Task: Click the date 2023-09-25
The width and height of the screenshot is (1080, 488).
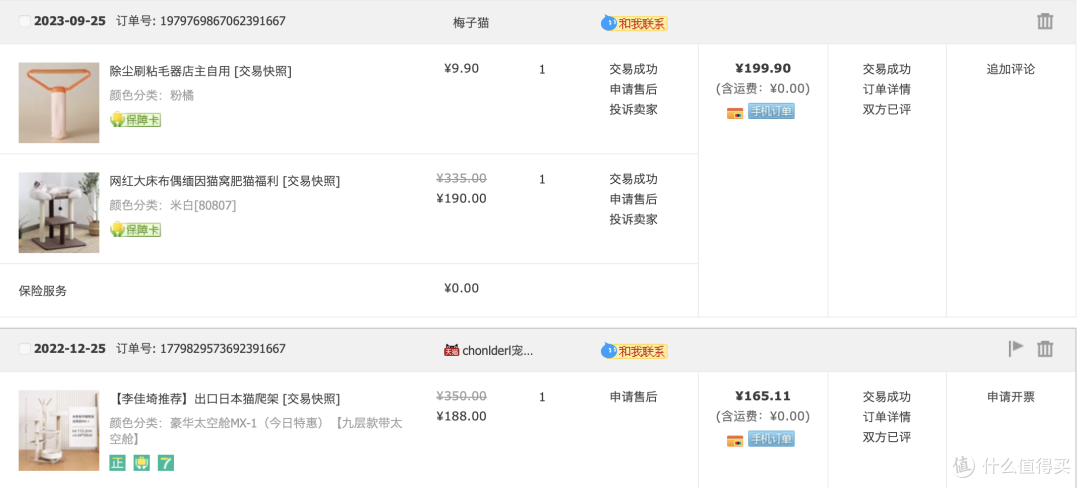Action: coord(70,21)
